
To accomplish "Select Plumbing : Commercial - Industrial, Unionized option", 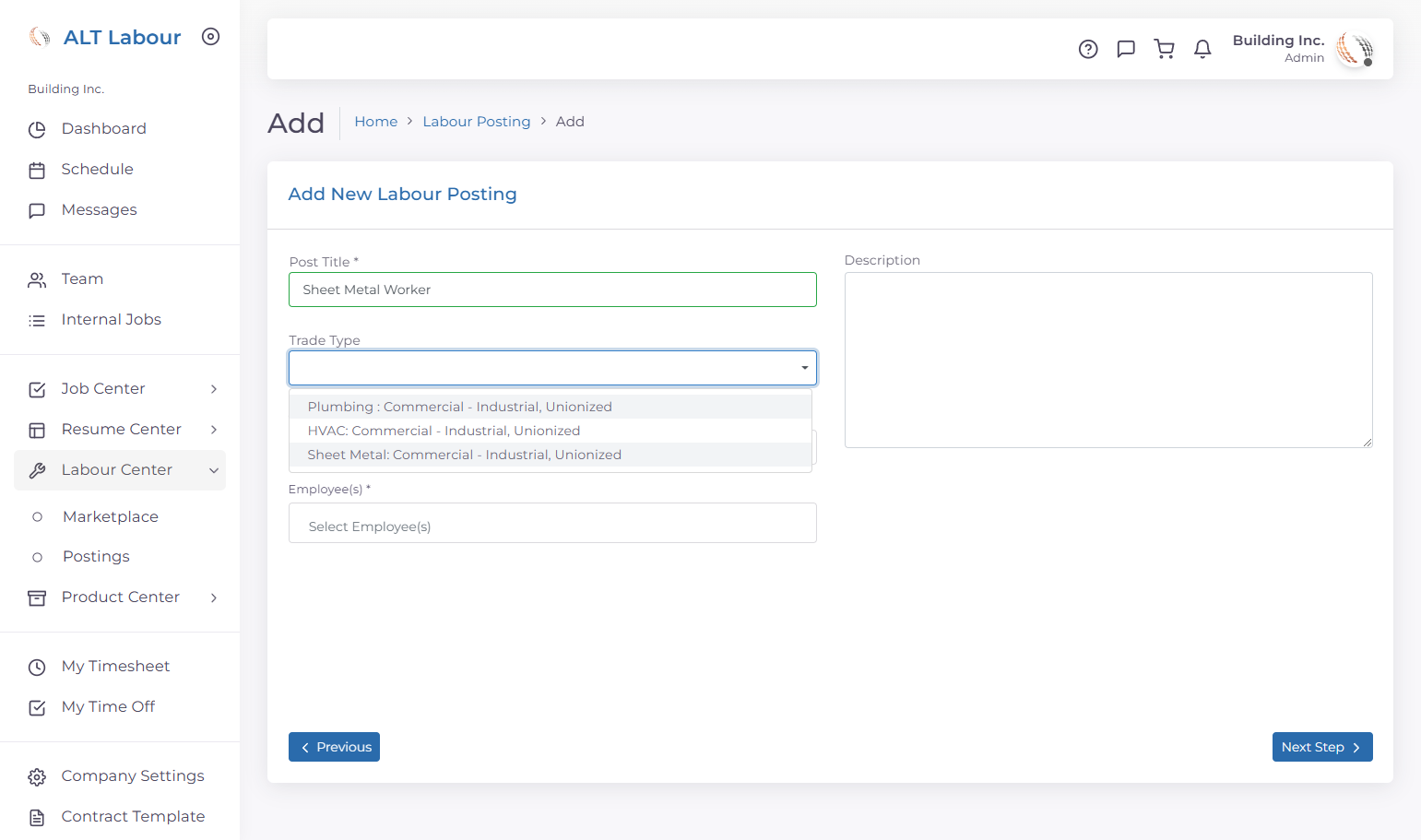I will (x=551, y=407).
